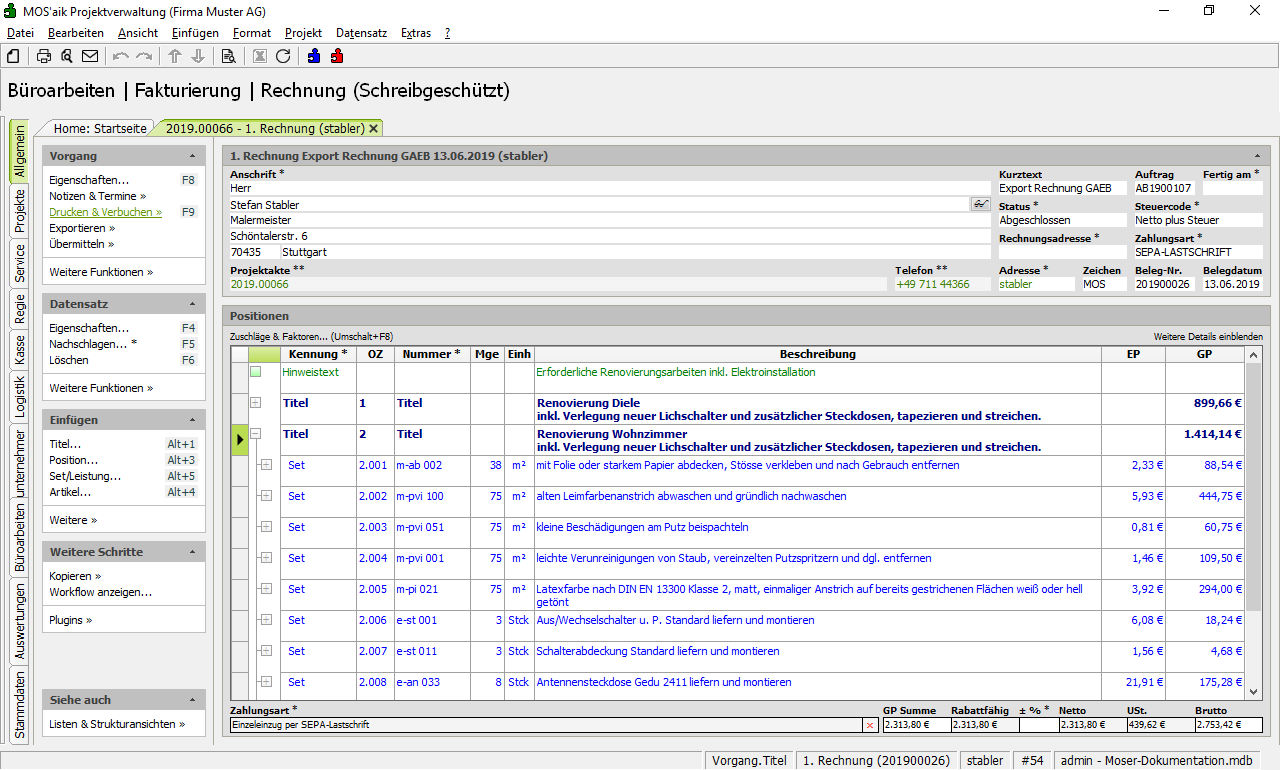1280x770 pixels.
Task: Click the document search toolbar icon
Action: point(228,56)
